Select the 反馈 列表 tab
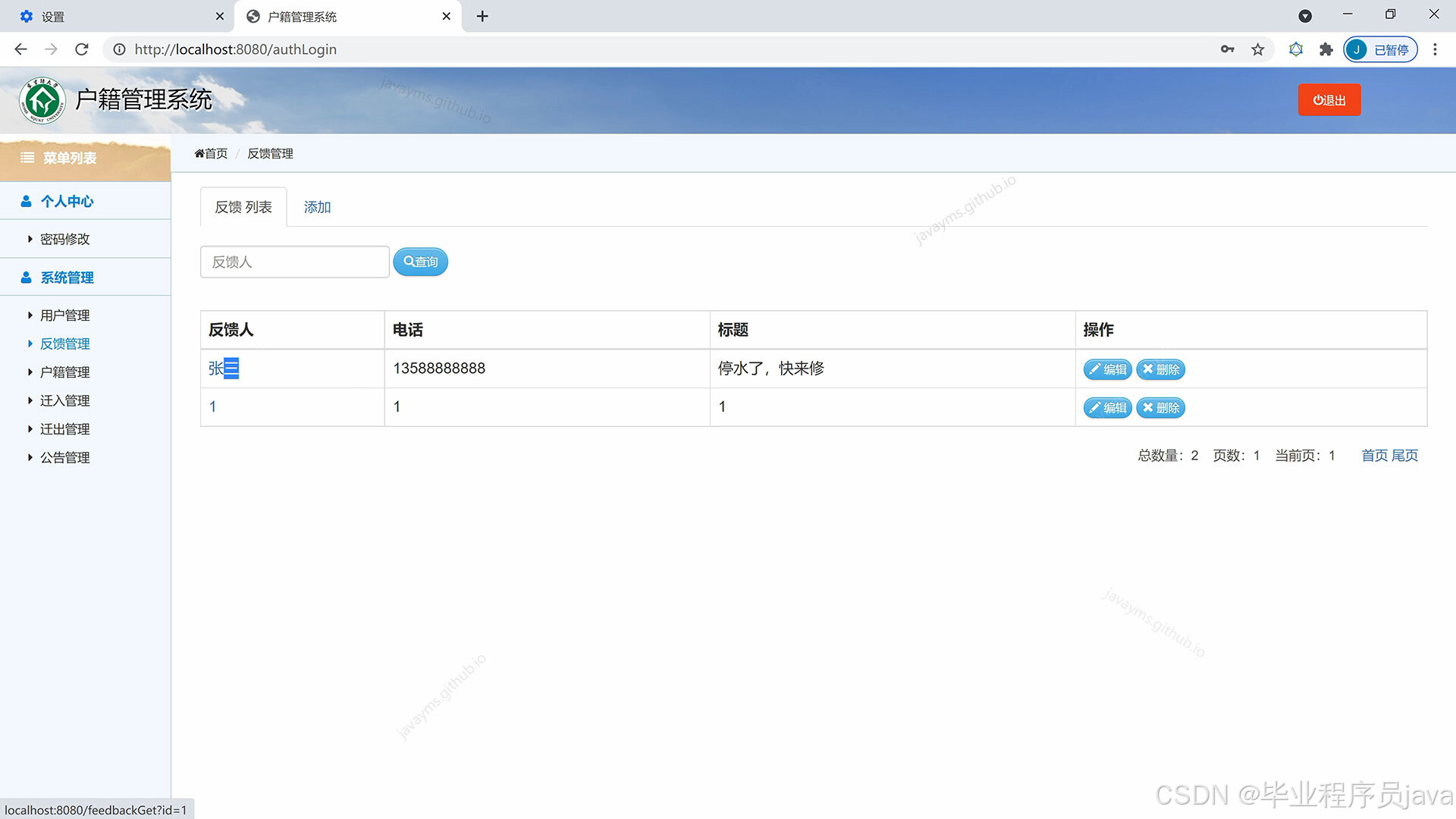 pos(243,207)
